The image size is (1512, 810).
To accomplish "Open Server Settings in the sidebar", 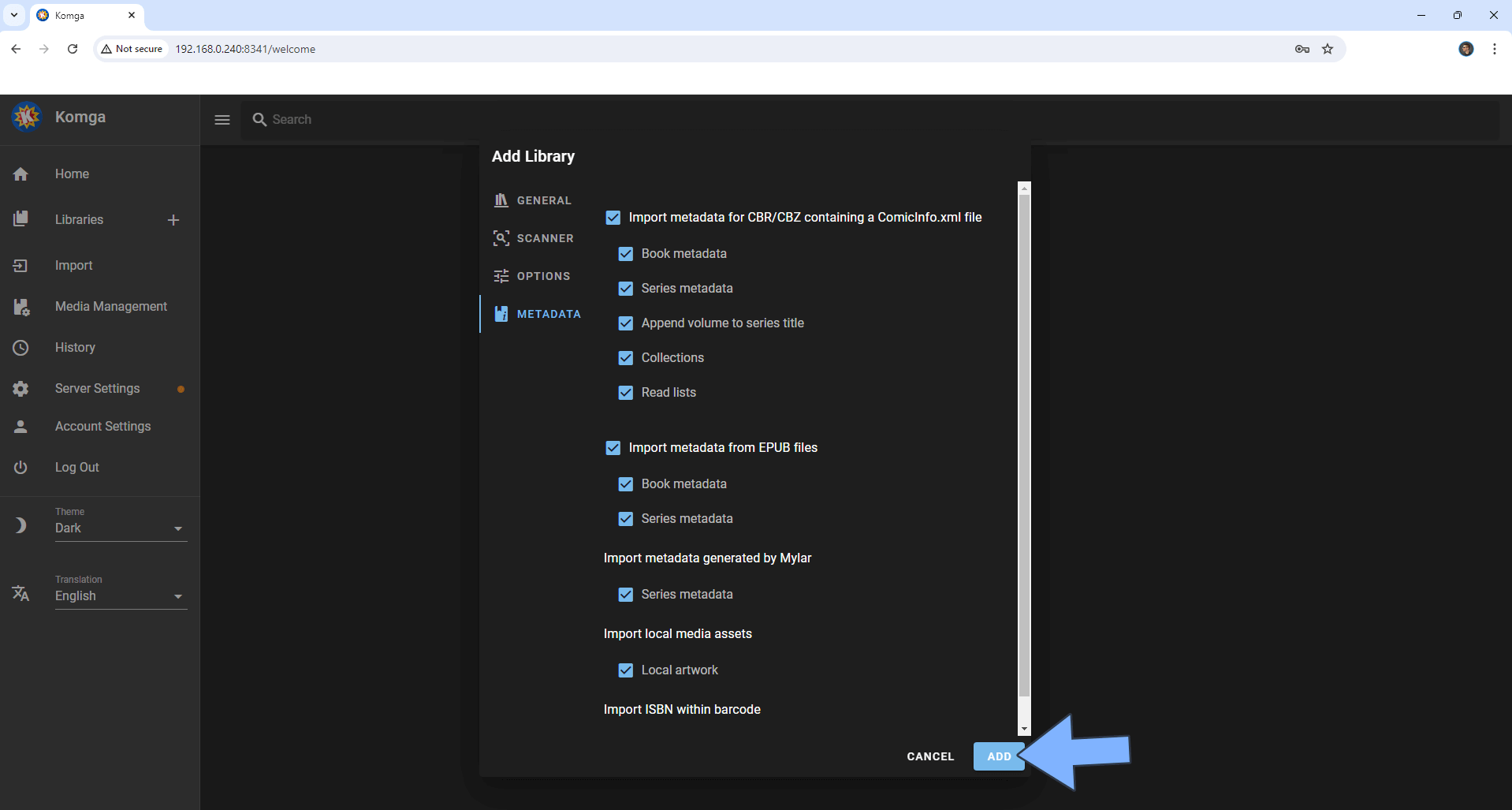I will pos(99,389).
